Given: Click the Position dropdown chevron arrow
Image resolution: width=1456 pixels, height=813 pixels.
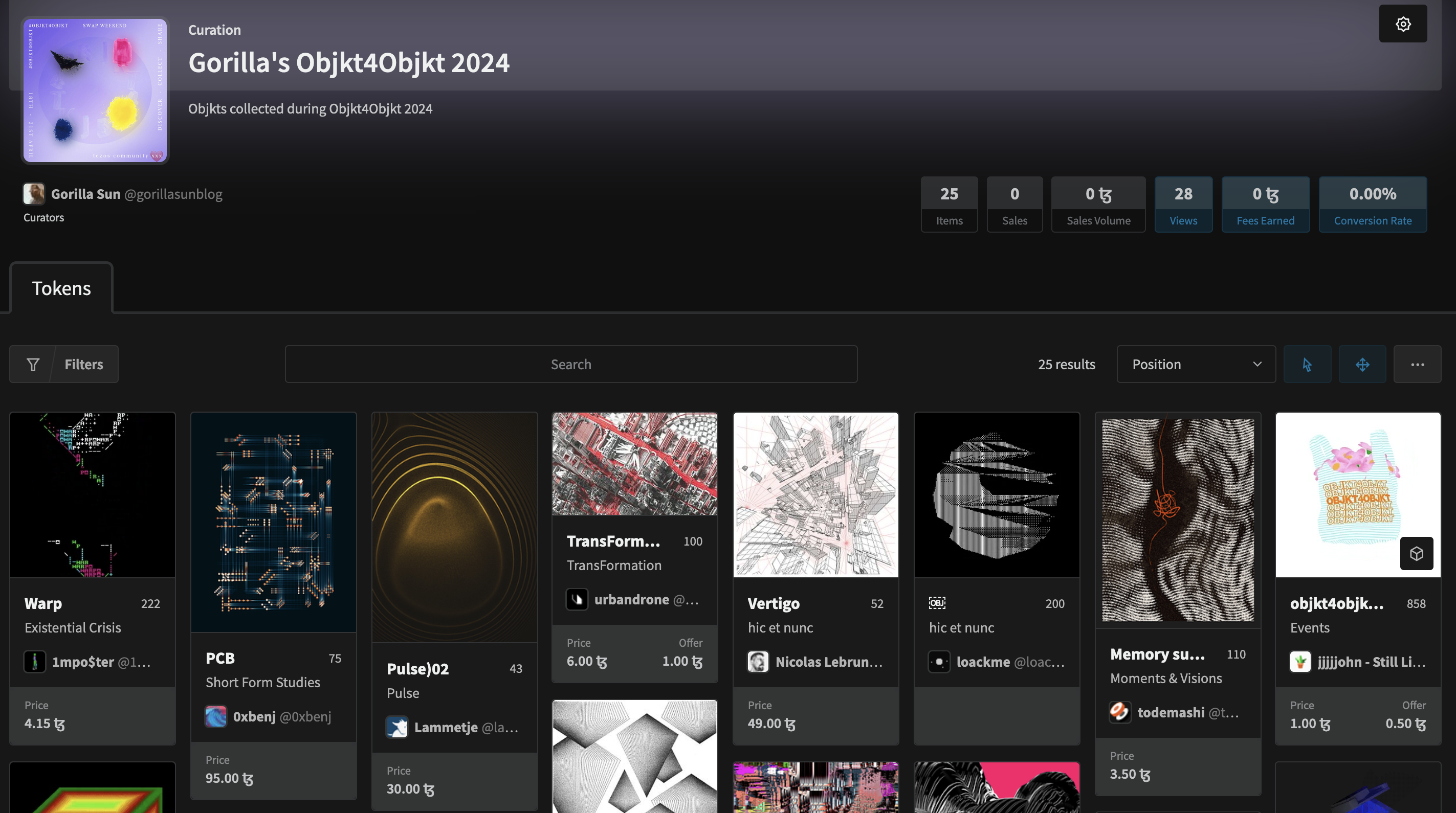Looking at the screenshot, I should [x=1257, y=365].
